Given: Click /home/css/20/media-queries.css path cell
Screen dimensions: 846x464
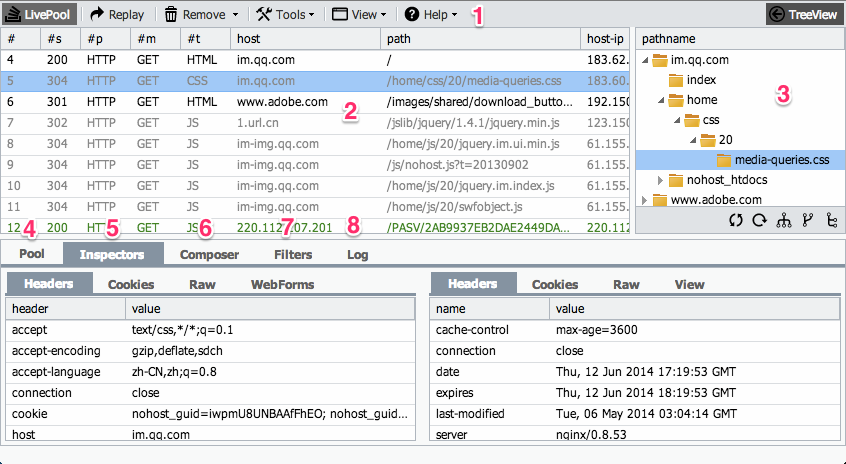Looking at the screenshot, I should (480, 81).
